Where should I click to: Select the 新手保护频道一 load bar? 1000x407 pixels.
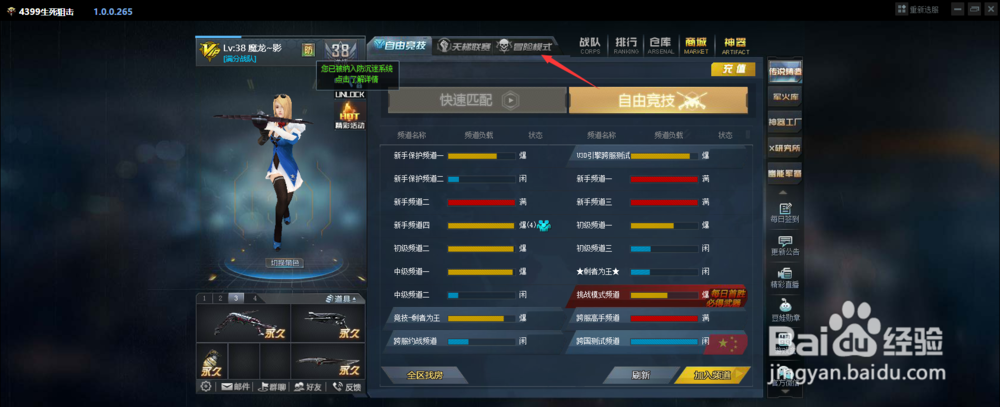(482, 156)
